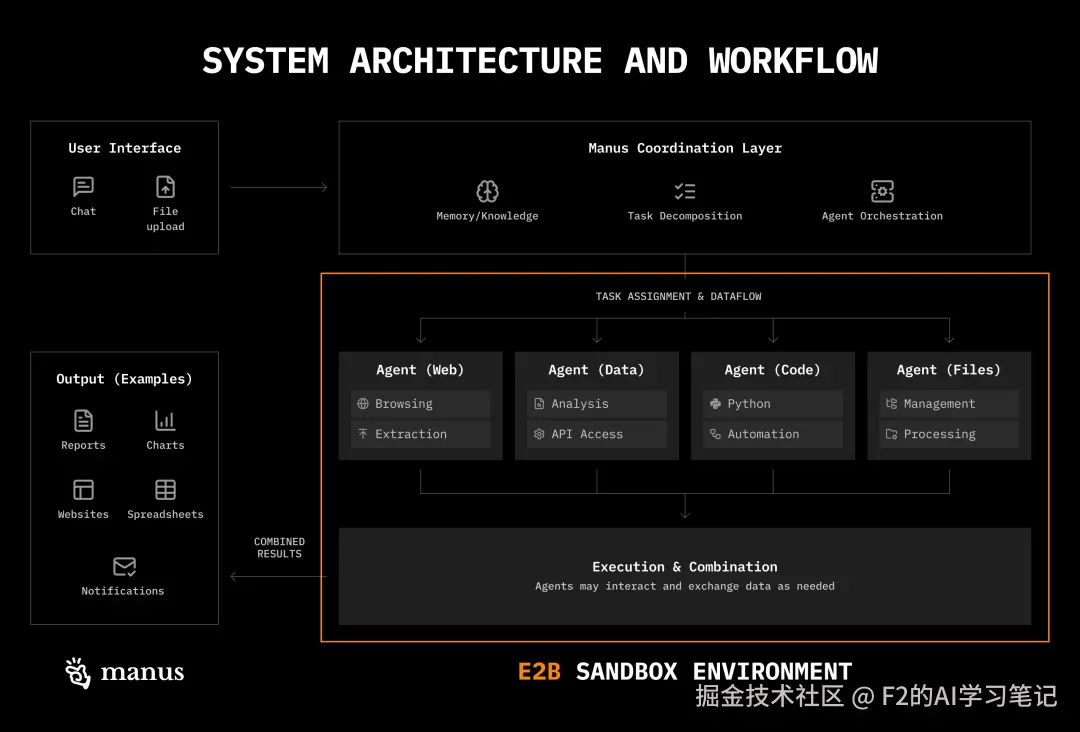Click the Memory/Knowledge label text
The width and height of the screenshot is (1080, 732).
point(487,216)
